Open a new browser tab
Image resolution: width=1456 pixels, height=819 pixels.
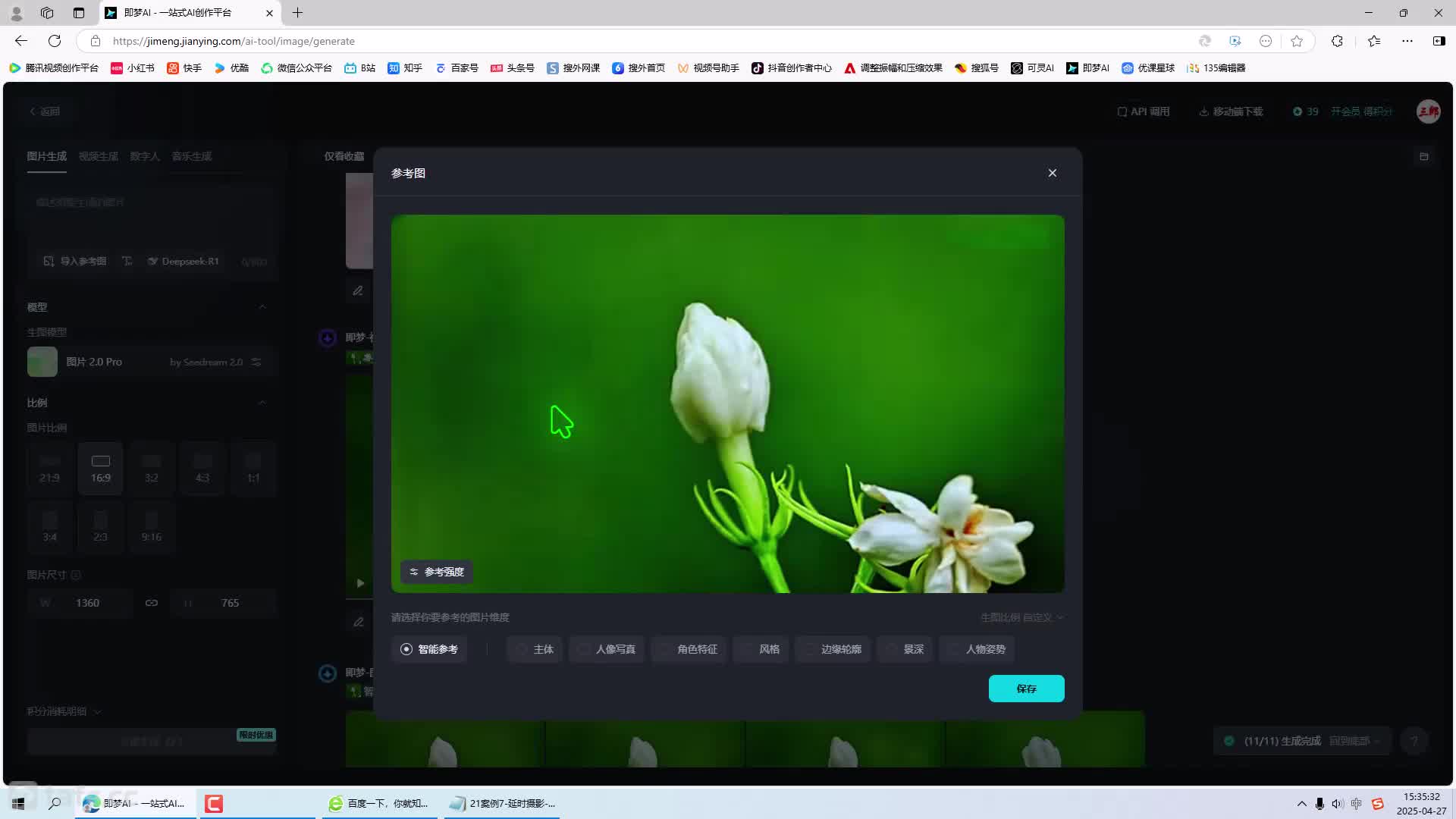pos(297,13)
